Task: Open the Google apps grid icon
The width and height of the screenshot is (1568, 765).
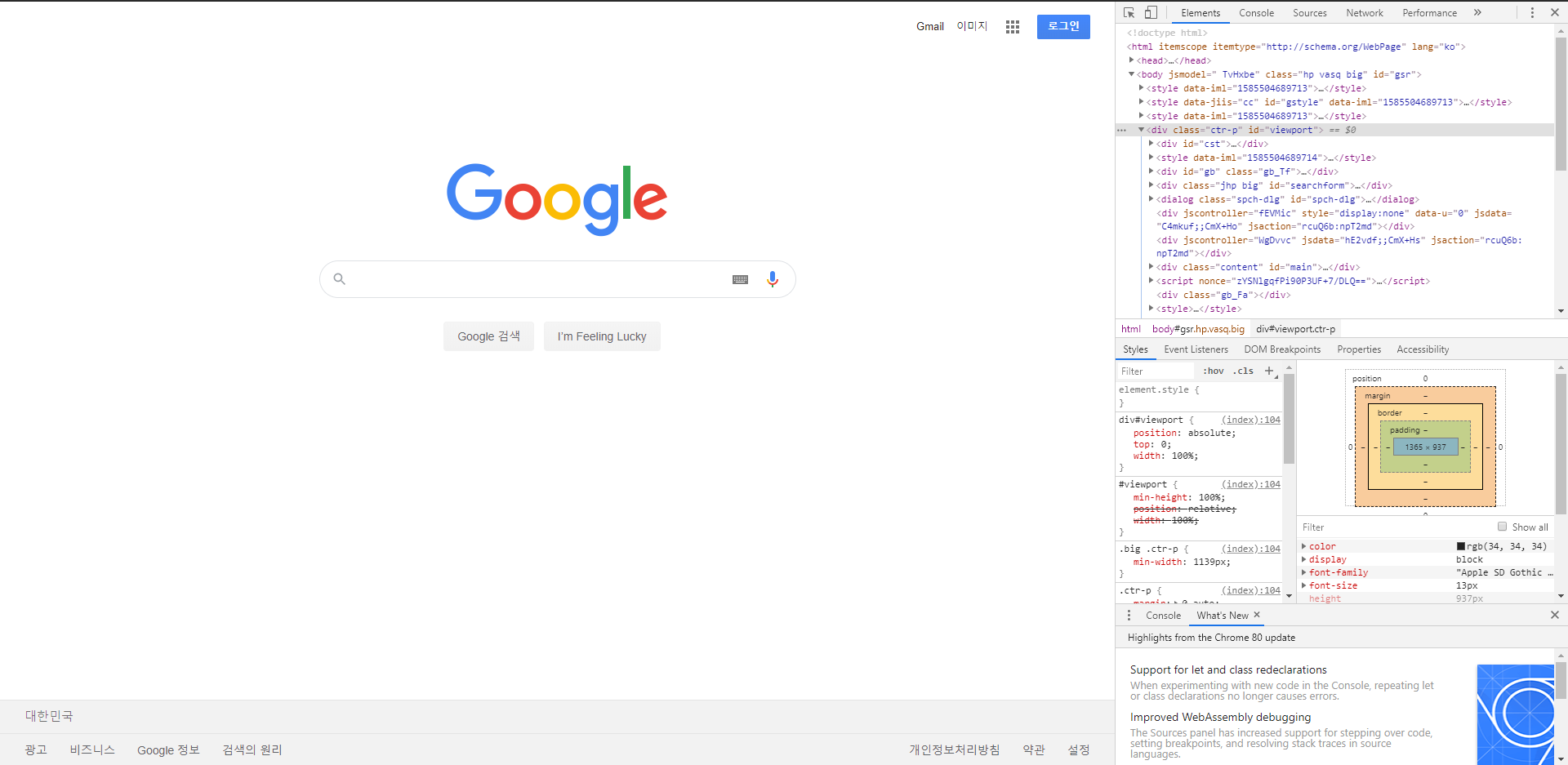Action: (x=1013, y=26)
